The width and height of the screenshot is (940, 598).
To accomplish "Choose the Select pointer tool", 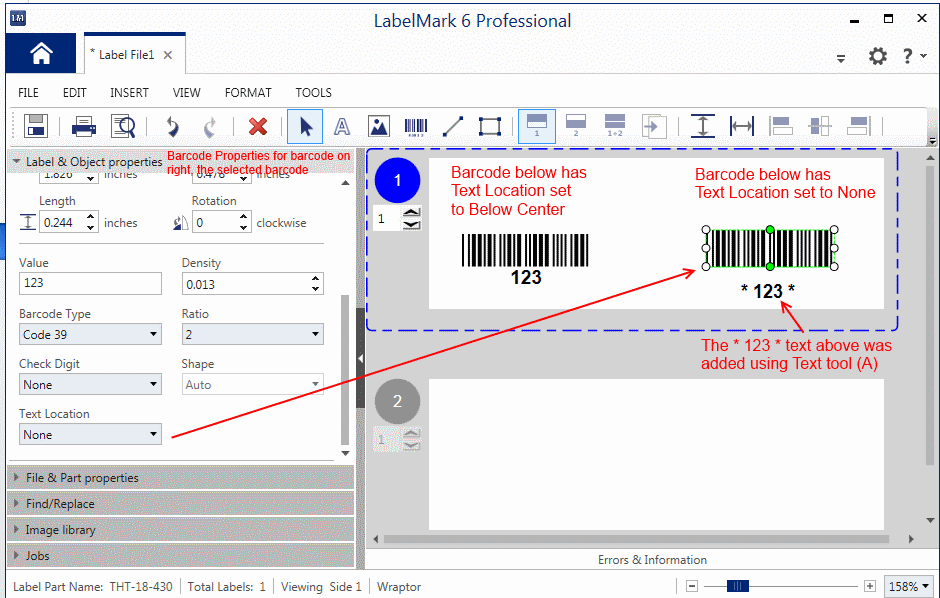I will coord(305,126).
